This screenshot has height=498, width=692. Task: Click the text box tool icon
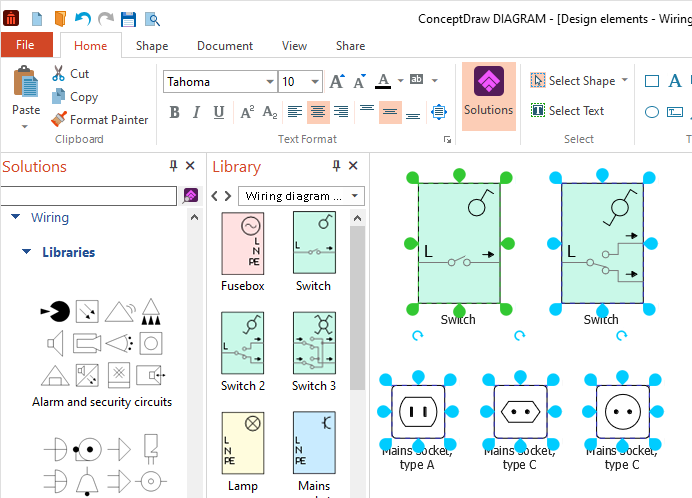675,112
